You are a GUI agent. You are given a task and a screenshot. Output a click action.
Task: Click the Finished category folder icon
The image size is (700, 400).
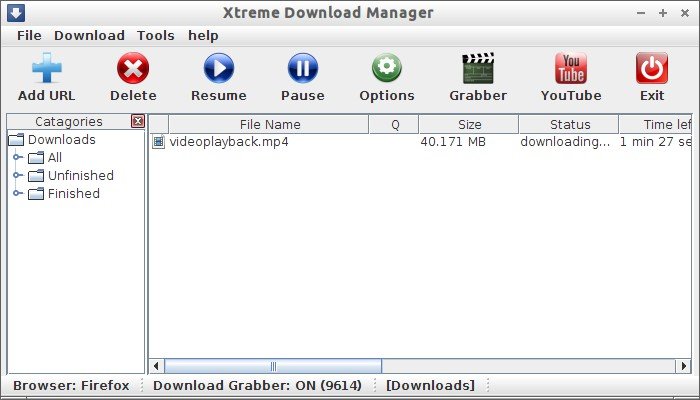[x=36, y=194]
